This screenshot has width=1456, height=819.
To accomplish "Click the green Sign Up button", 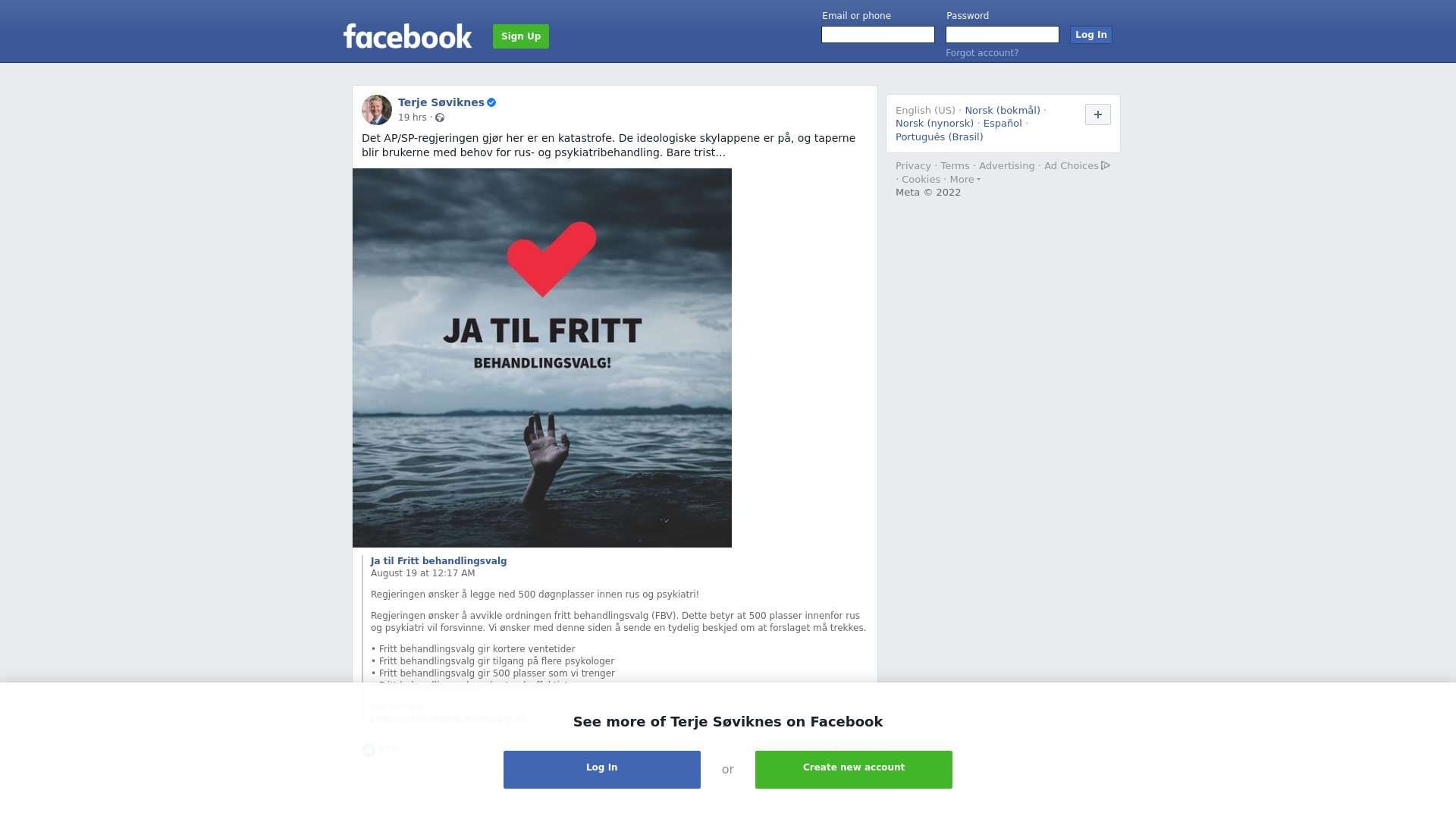I will click(521, 36).
